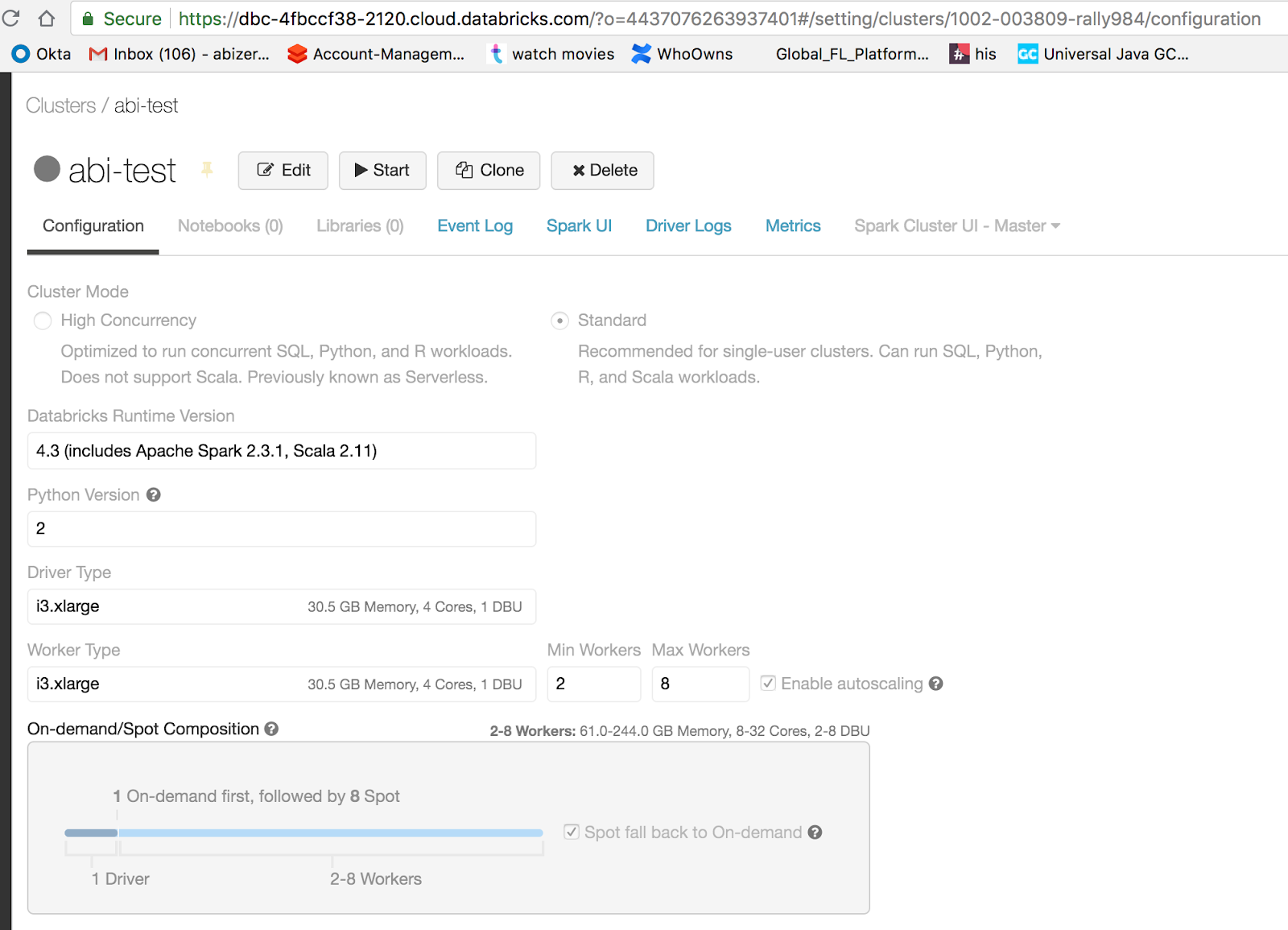This screenshot has height=930, width=1288.
Task: Uncheck Spot fall back to On-demand
Action: 572,833
